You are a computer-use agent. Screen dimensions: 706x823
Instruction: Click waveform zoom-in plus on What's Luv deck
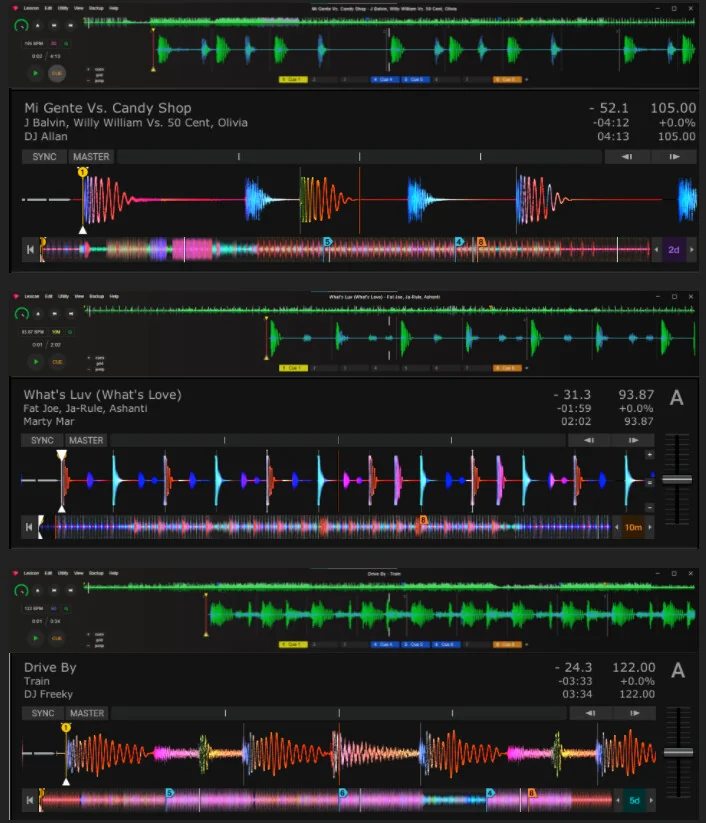(x=649, y=455)
